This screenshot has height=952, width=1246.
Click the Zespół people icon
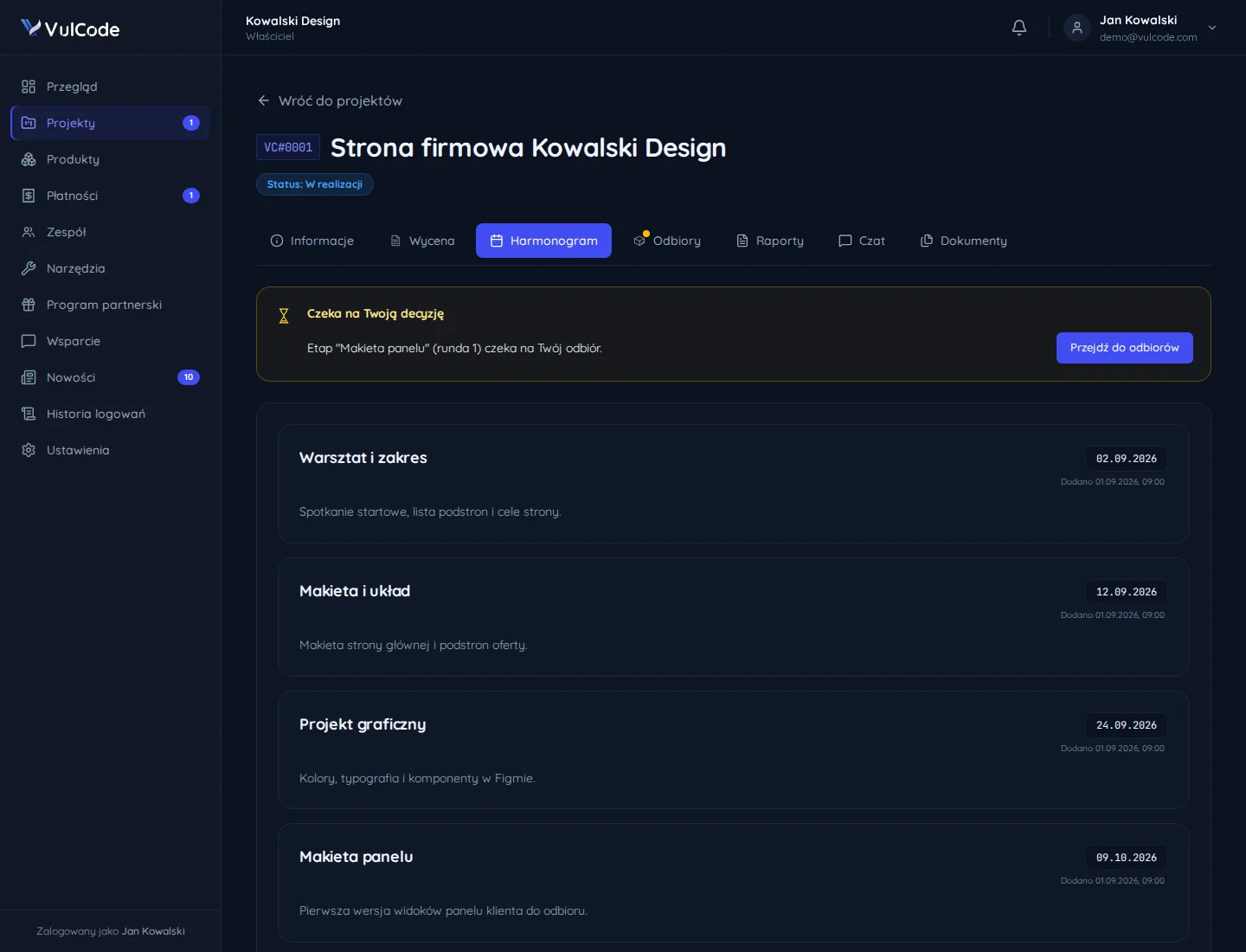tap(29, 232)
